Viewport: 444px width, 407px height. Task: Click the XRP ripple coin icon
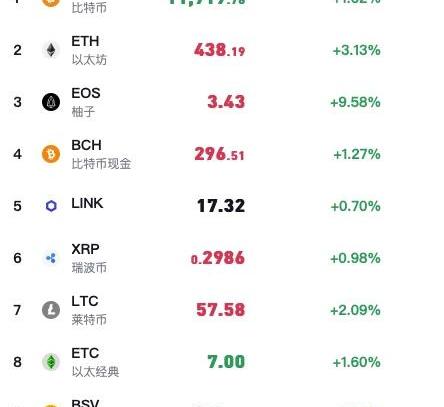[x=51, y=258]
